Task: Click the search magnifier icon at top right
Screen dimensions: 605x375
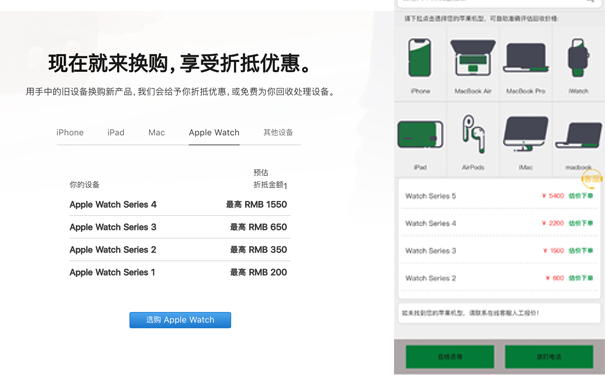Action: click(x=590, y=1)
